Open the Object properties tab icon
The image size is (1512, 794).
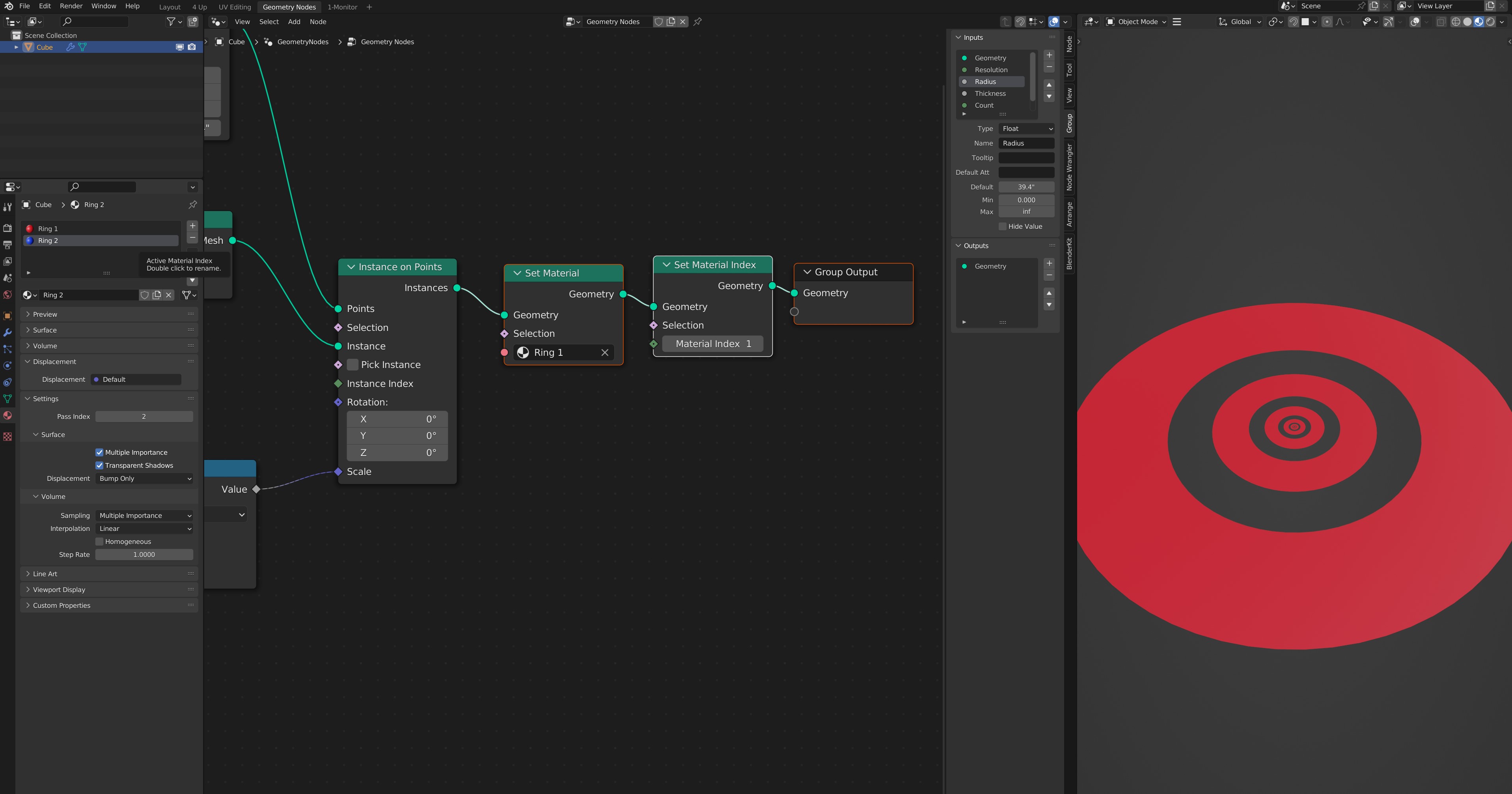7,316
